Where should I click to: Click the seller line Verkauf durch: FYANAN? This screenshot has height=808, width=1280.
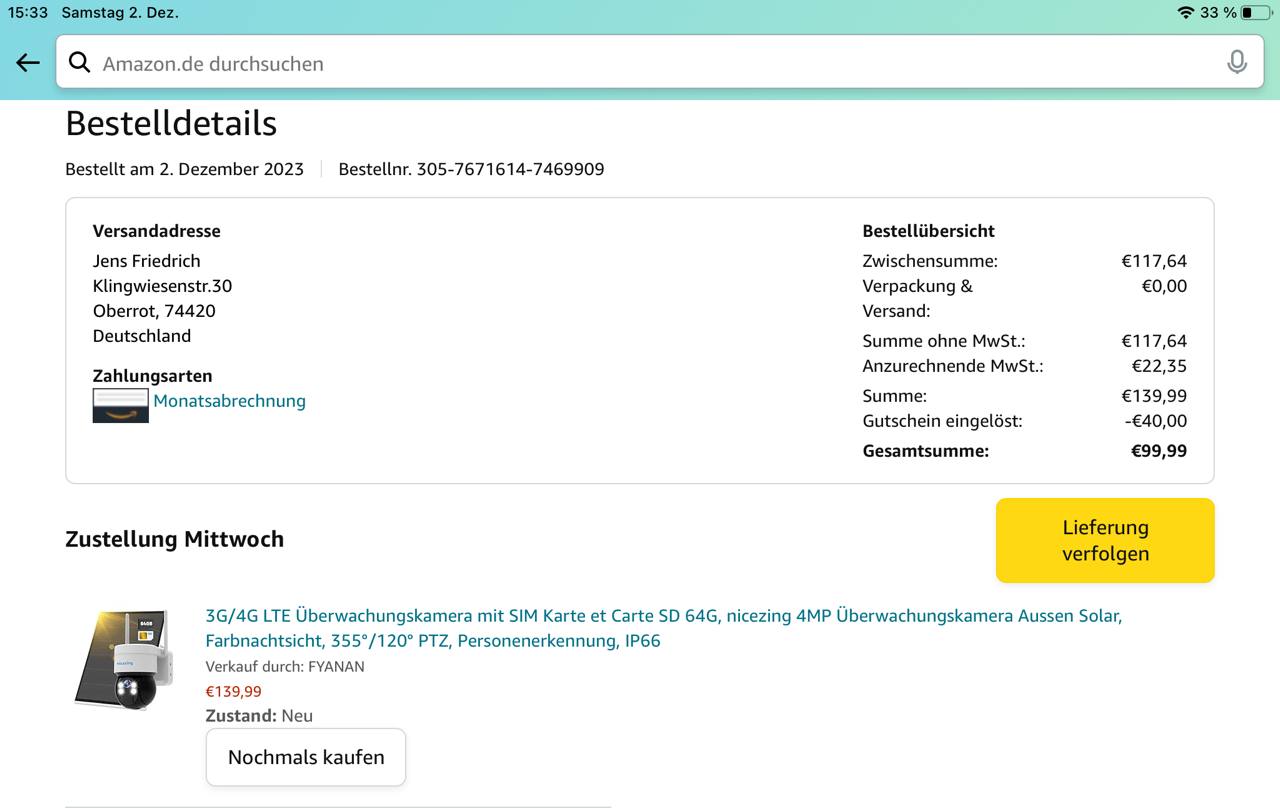point(285,666)
